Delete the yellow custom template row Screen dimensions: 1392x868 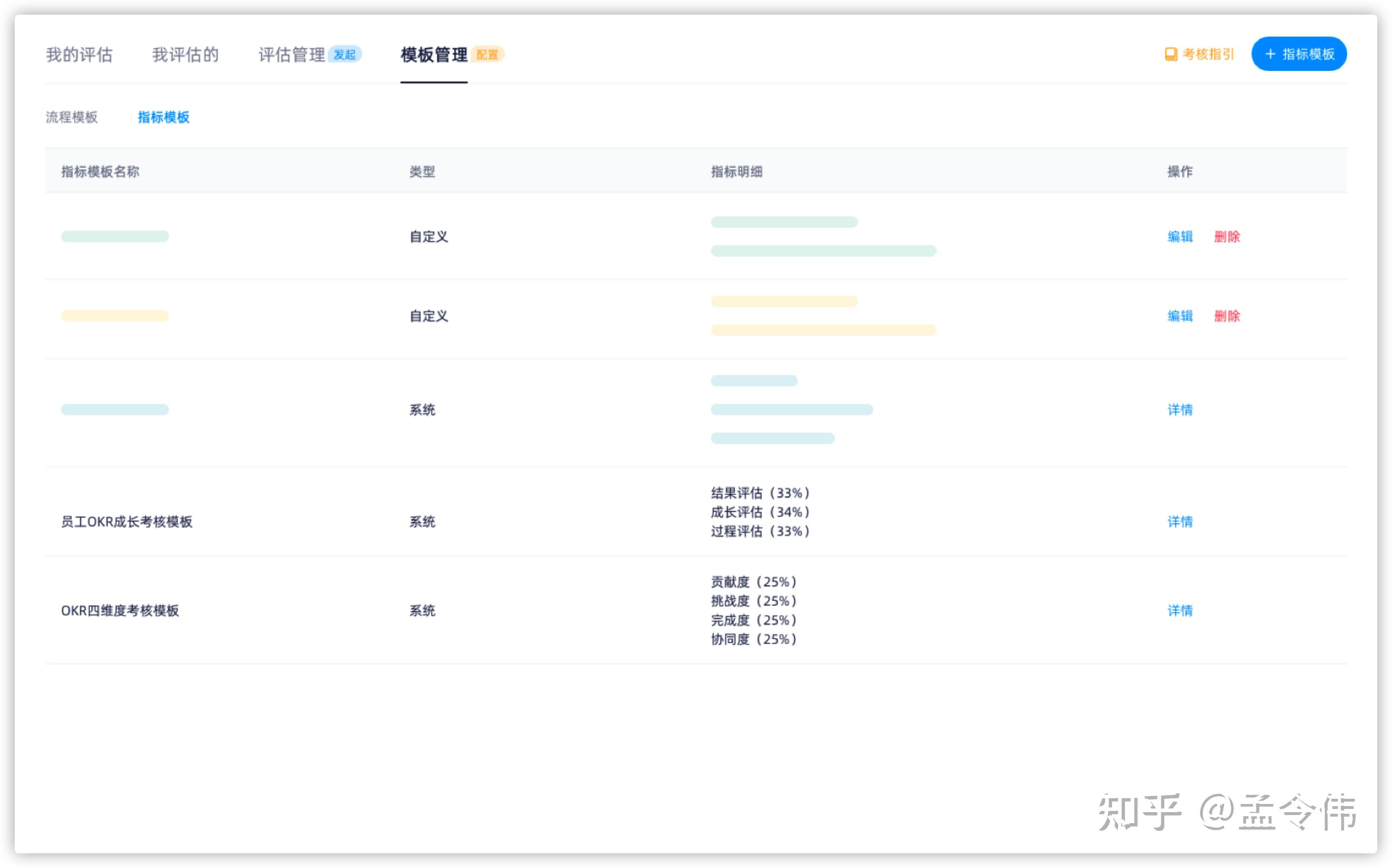coord(1226,316)
